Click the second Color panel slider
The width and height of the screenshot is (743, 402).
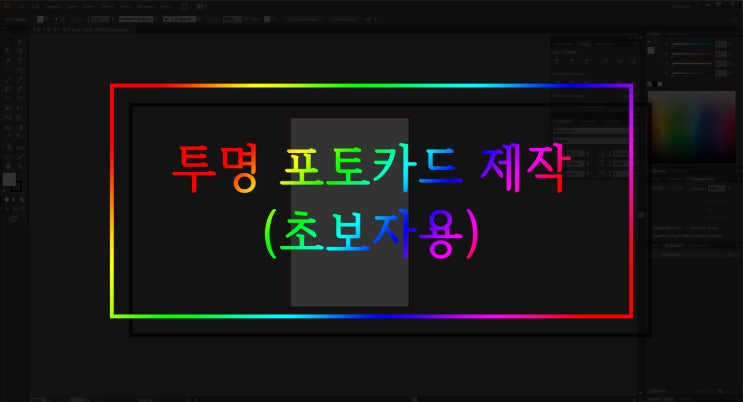pyautogui.click(x=692, y=54)
